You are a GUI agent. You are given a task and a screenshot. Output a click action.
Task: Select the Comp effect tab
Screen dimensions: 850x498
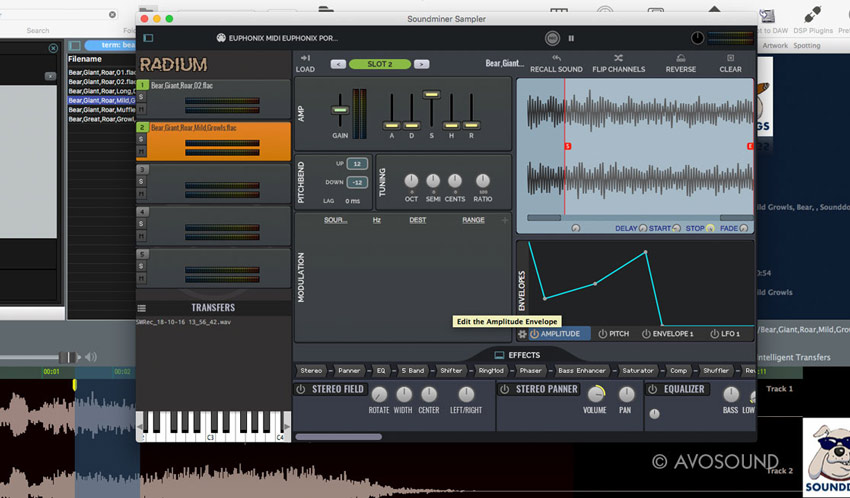[678, 371]
